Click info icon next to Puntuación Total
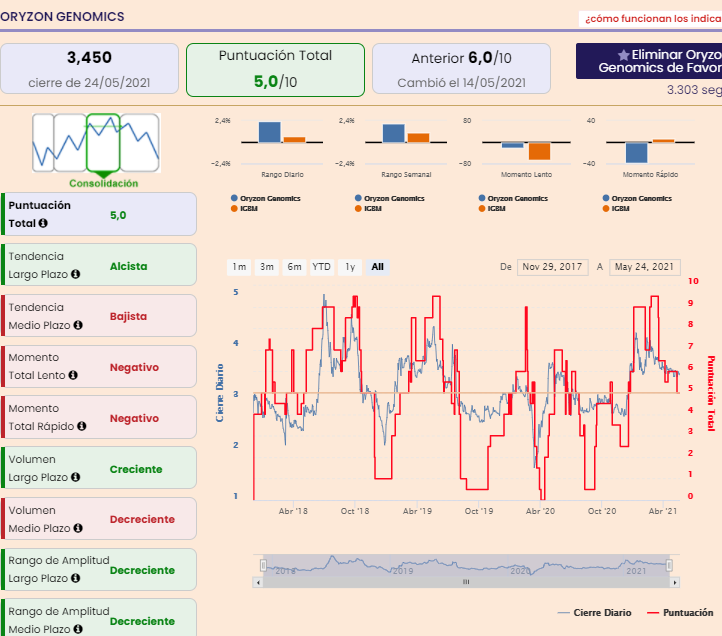The height and width of the screenshot is (636, 722). [43, 223]
